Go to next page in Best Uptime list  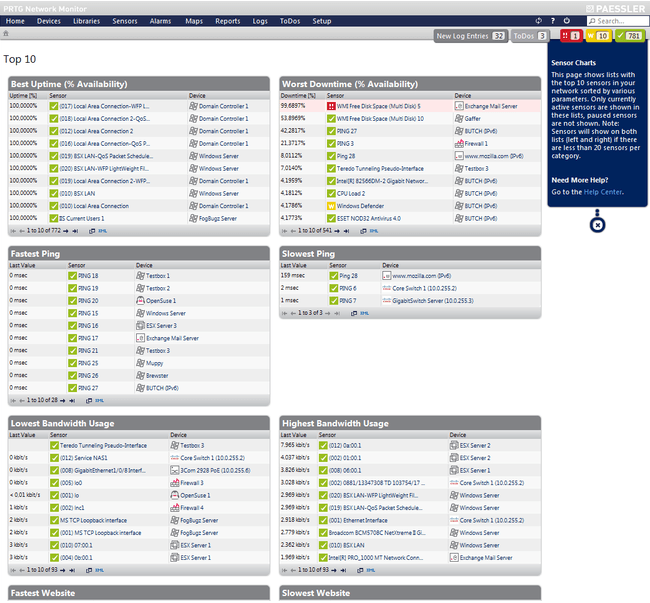pos(65,231)
